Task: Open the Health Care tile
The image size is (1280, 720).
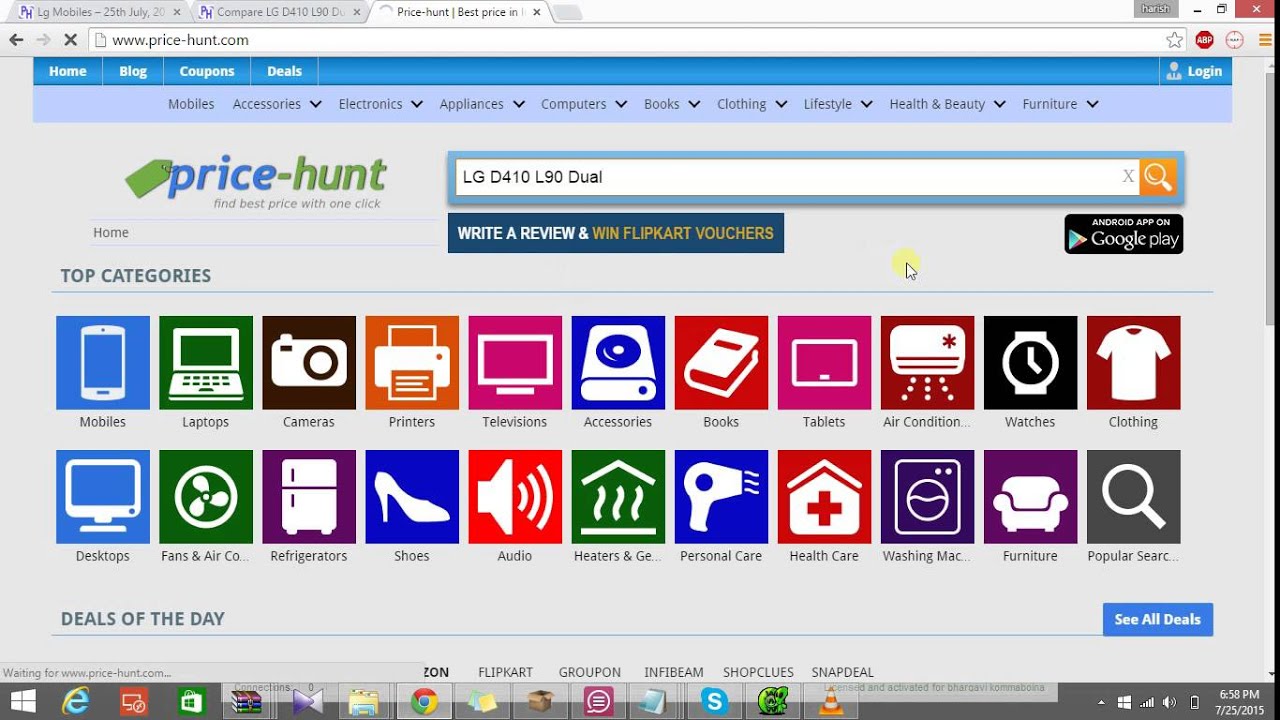Action: (x=824, y=497)
